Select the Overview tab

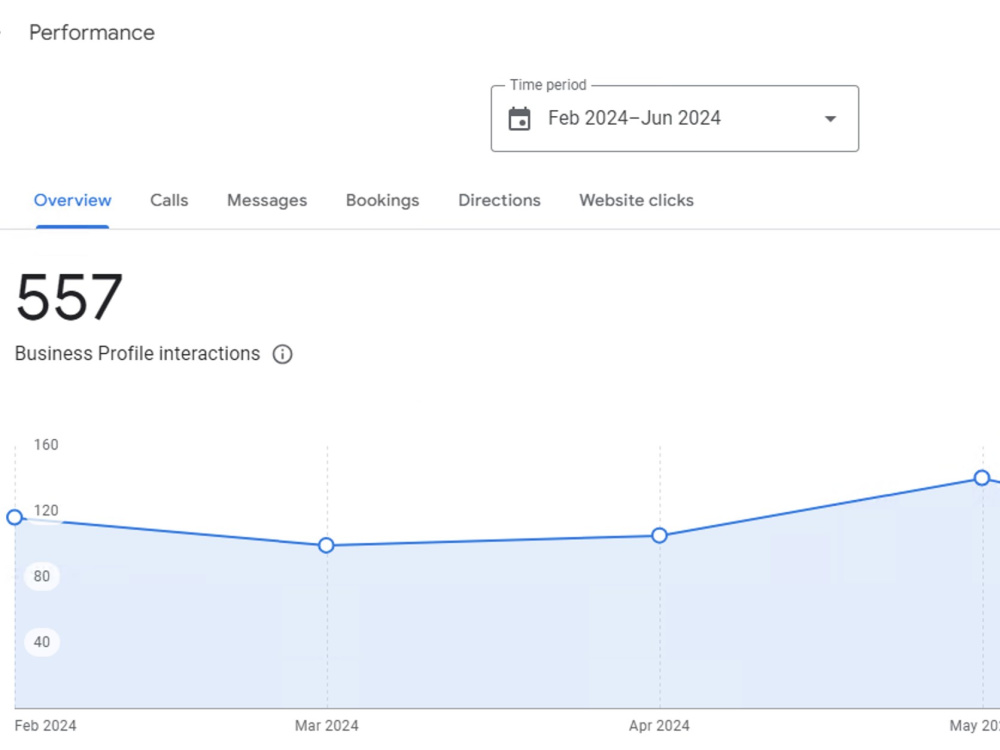point(73,200)
